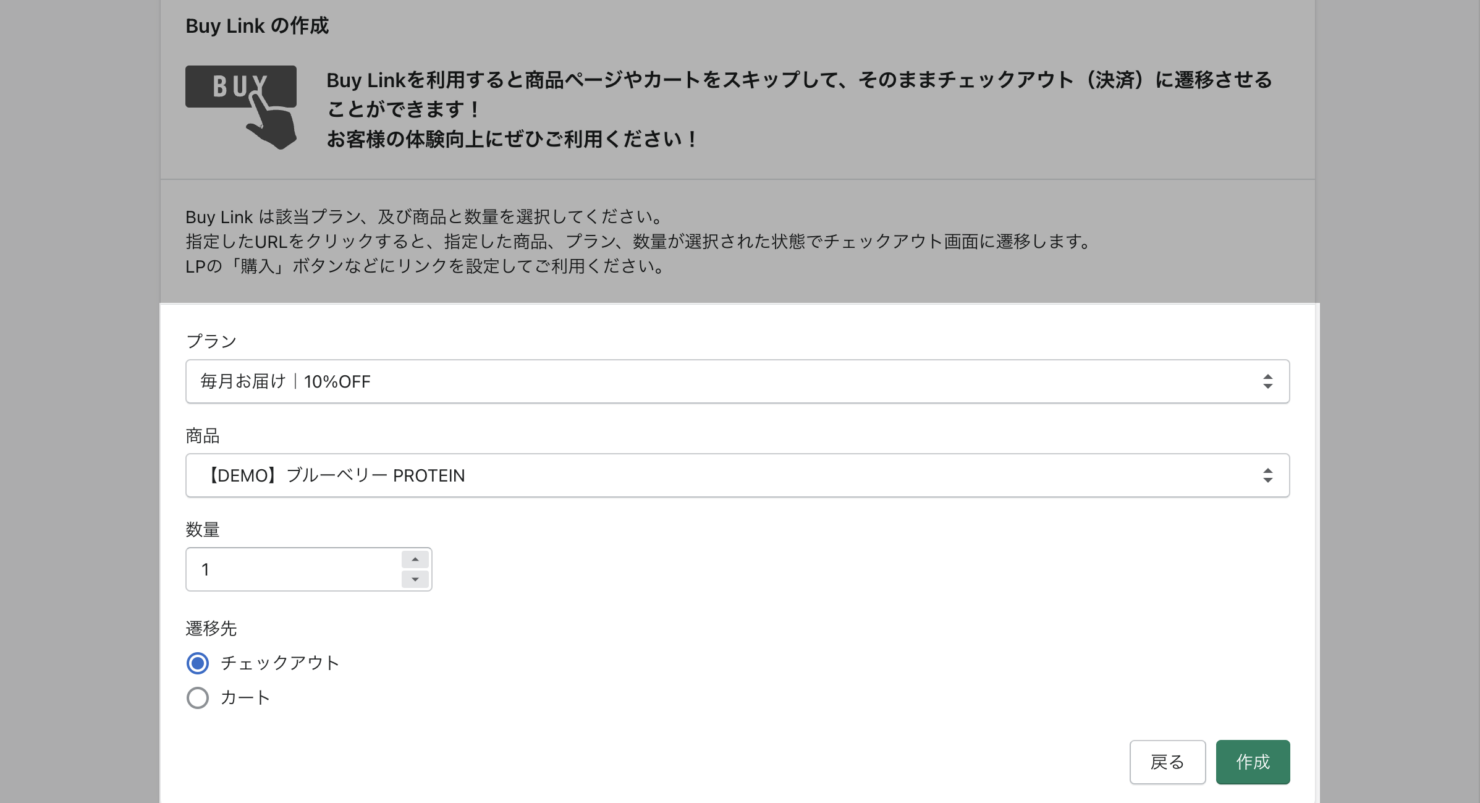Click inside the 数量 quantity field
This screenshot has height=803, width=1480.
pyautogui.click(x=290, y=569)
